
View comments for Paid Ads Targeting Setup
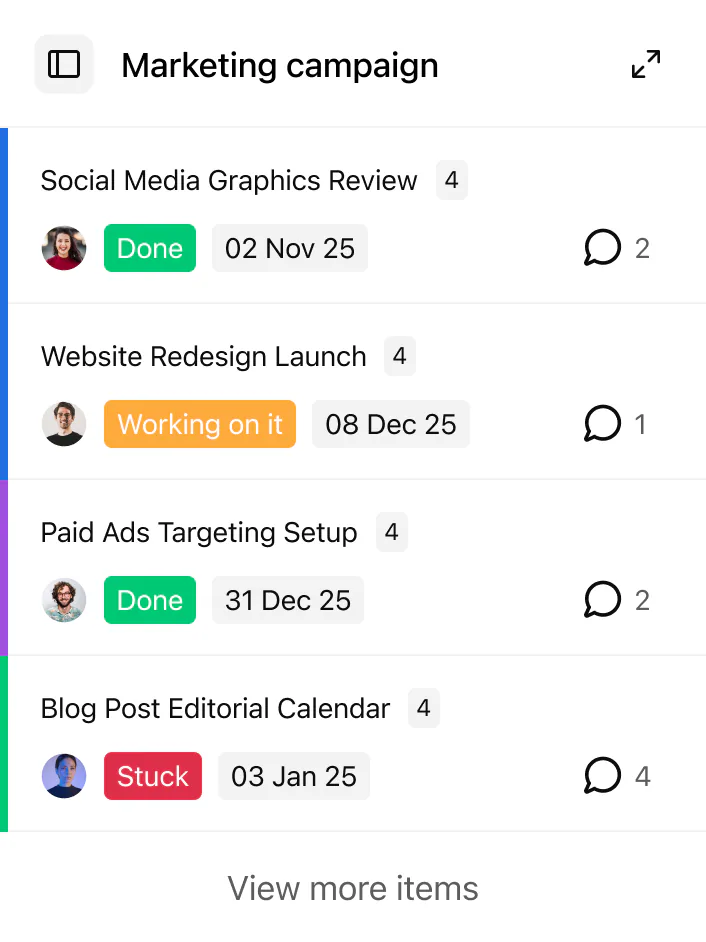603,599
